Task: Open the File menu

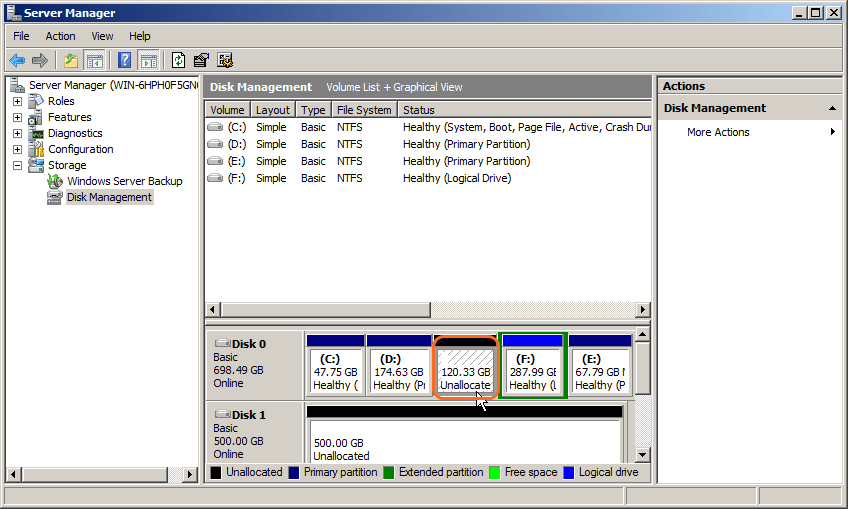Action: [x=21, y=36]
